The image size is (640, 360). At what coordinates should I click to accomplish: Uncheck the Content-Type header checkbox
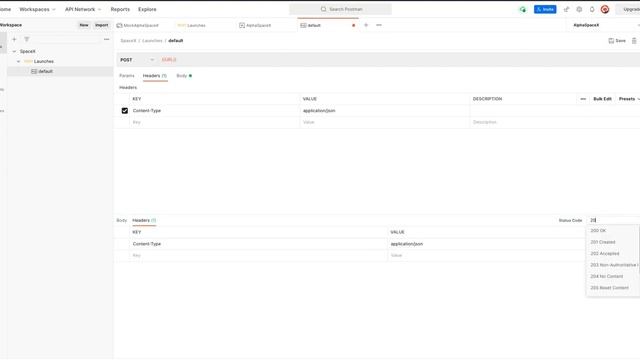(124, 111)
